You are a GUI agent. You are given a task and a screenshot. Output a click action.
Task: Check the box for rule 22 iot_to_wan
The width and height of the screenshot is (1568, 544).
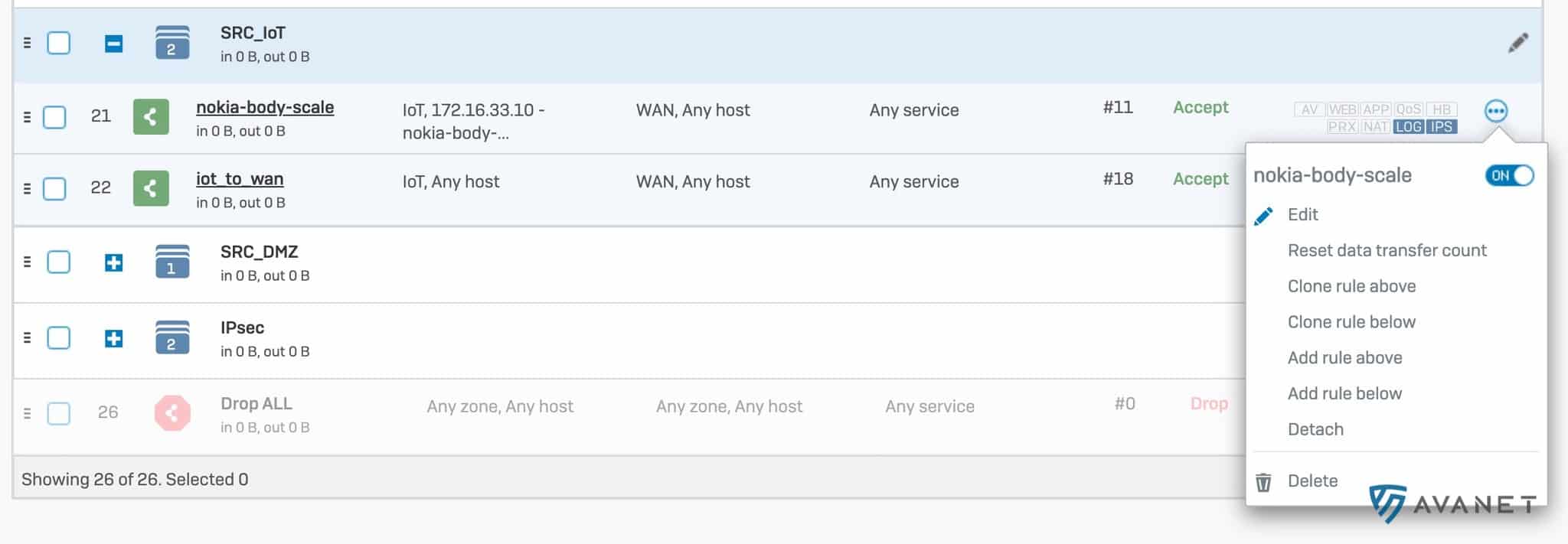click(54, 188)
